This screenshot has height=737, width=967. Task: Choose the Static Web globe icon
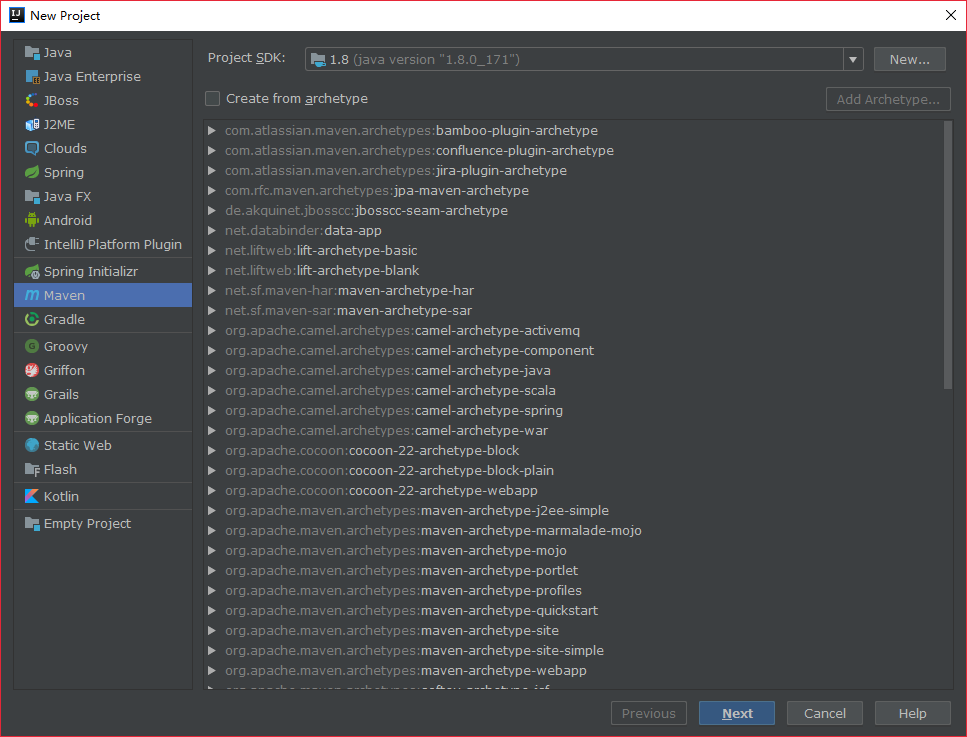click(32, 445)
